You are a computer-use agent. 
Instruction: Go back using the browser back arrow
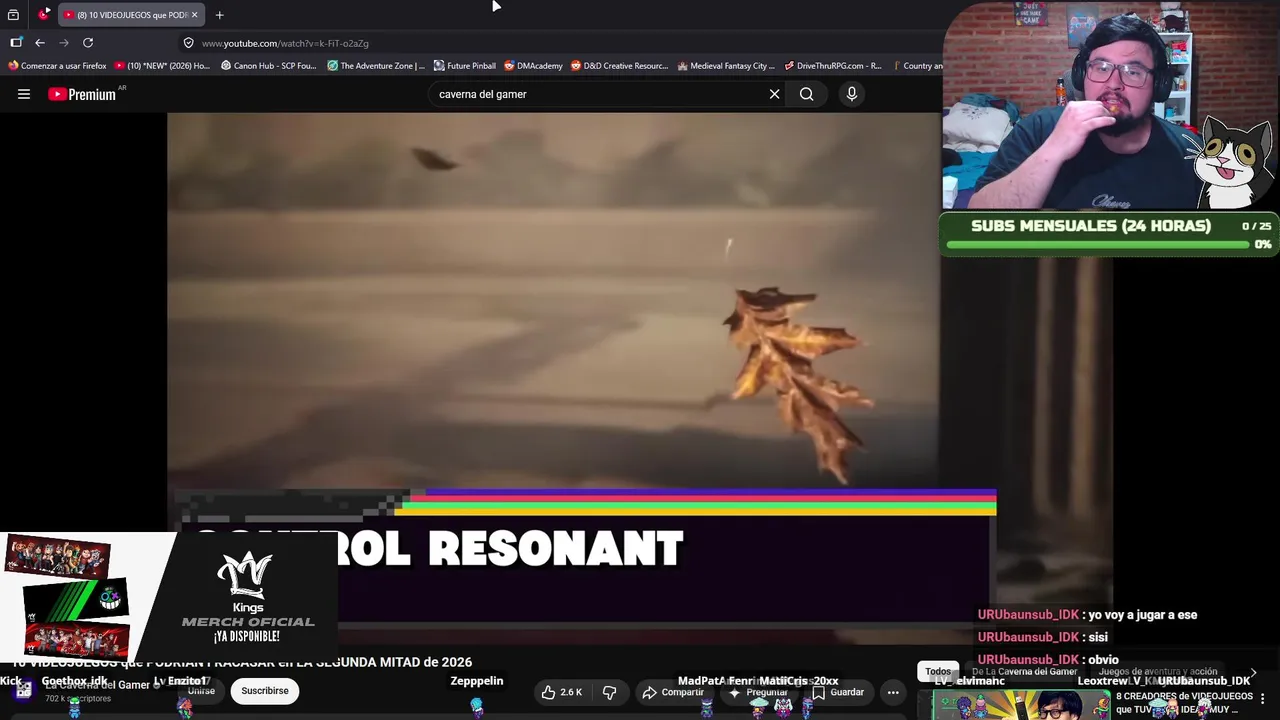pyautogui.click(x=40, y=43)
